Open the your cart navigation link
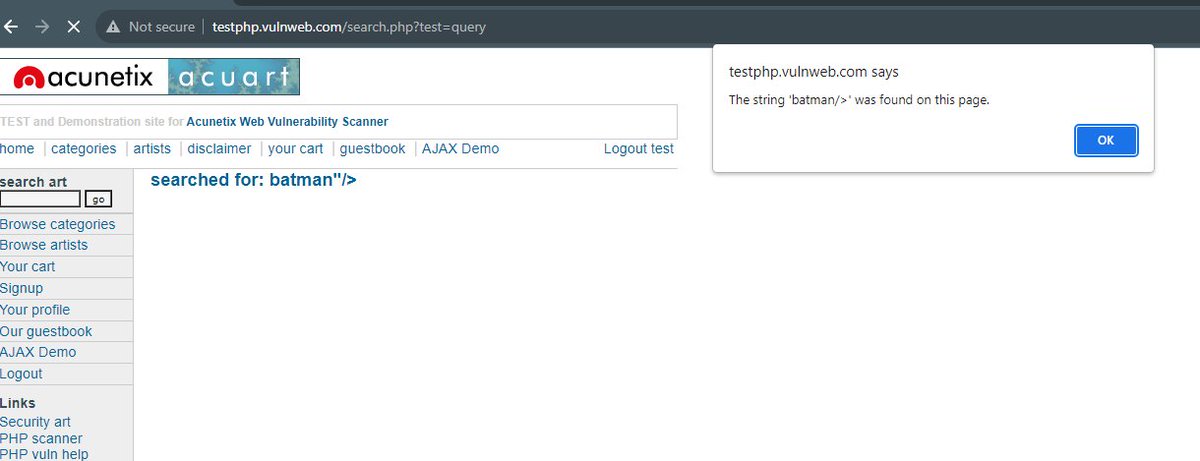Viewport: 1200px width, 461px height. coord(296,149)
